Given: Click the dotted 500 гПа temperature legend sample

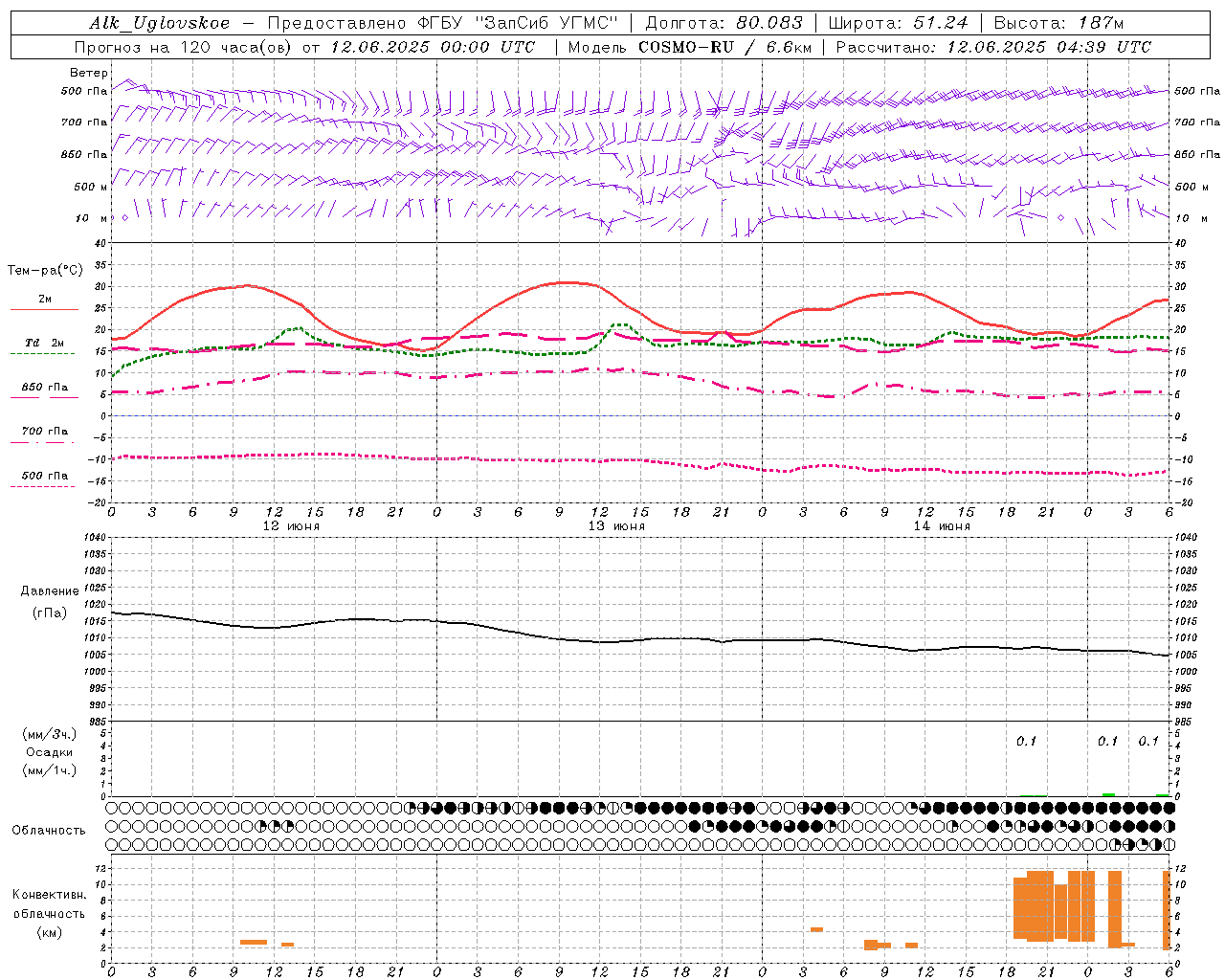Looking at the screenshot, I should (x=42, y=486).
